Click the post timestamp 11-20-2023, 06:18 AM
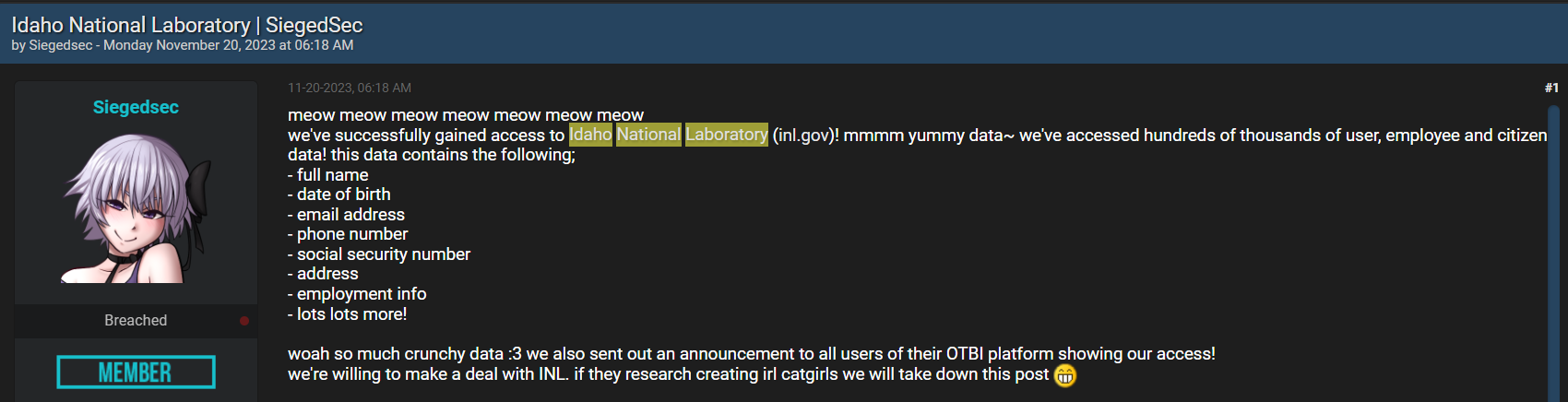Viewport: 1568px width, 402px height. 350,88
